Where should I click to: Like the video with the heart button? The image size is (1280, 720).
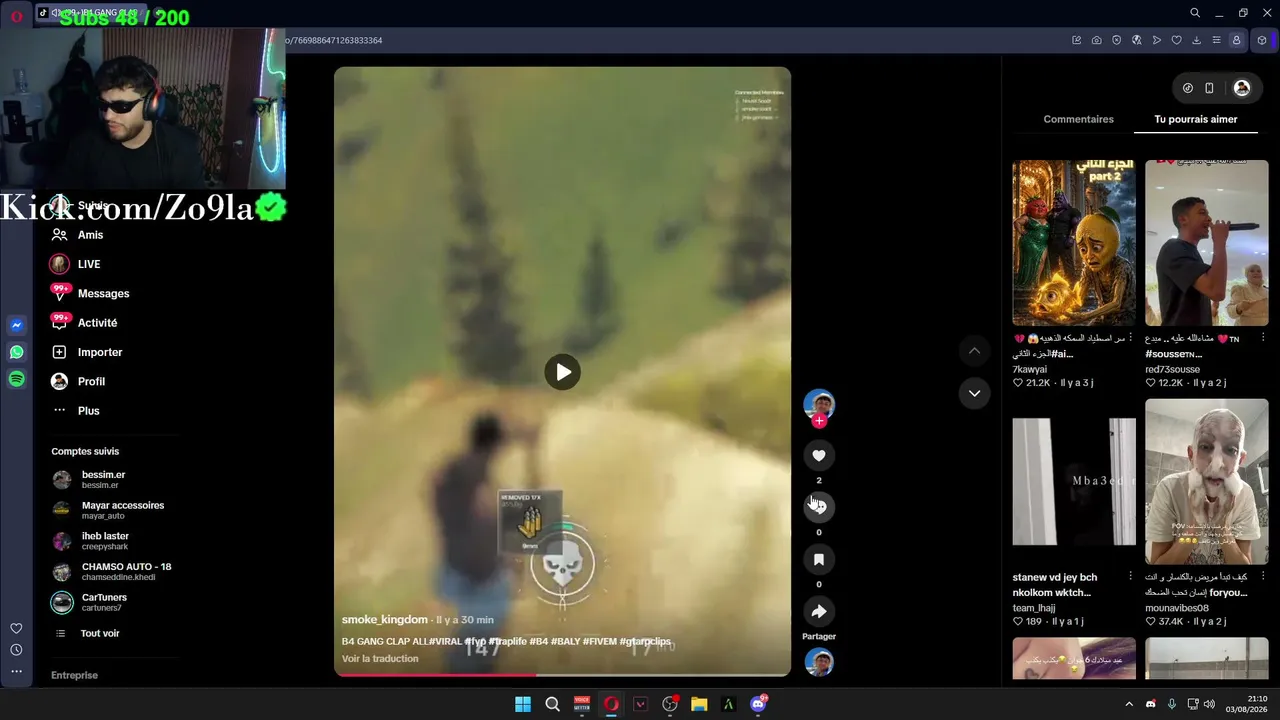point(819,455)
